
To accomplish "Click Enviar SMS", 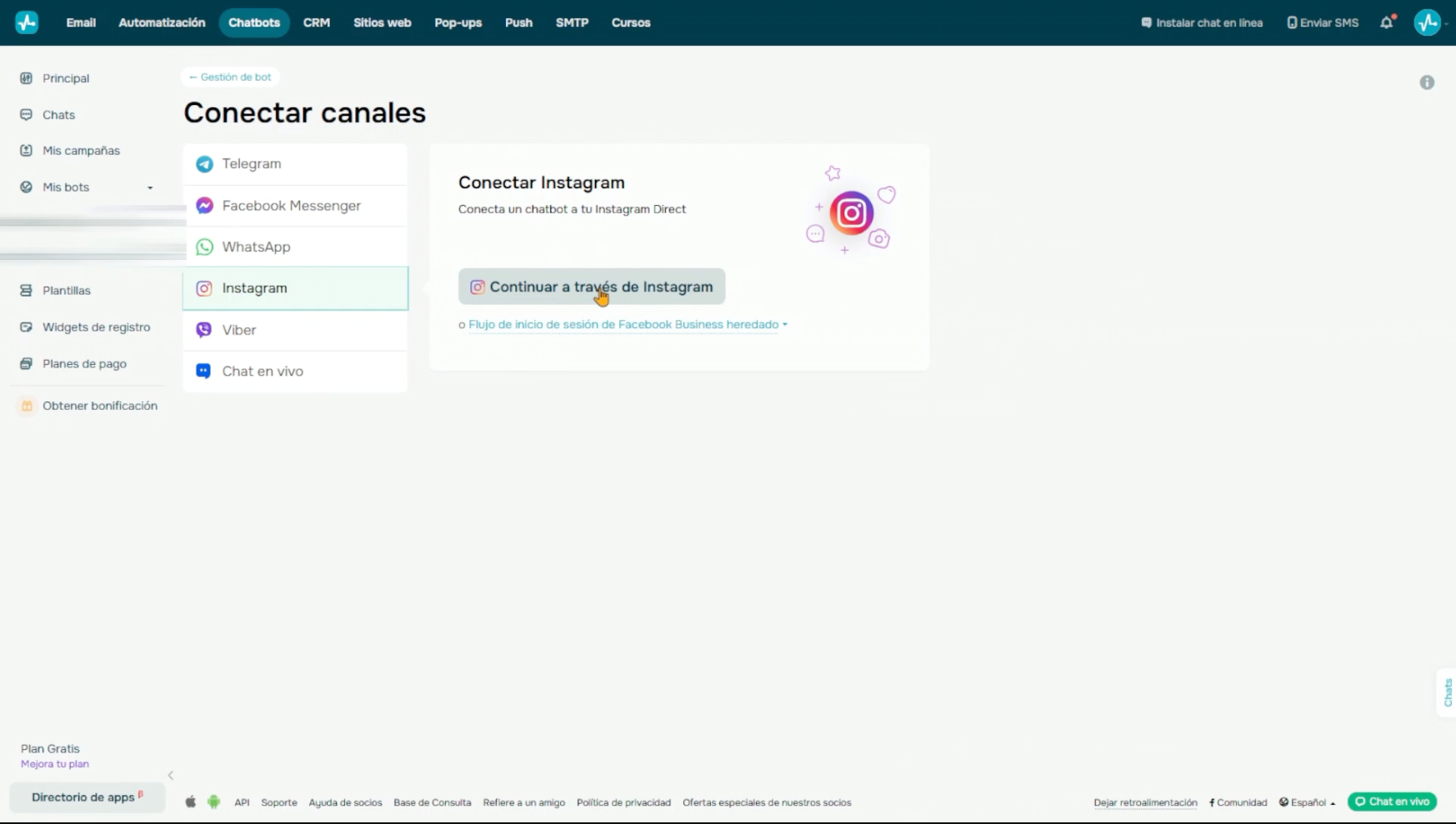I will (1323, 22).
